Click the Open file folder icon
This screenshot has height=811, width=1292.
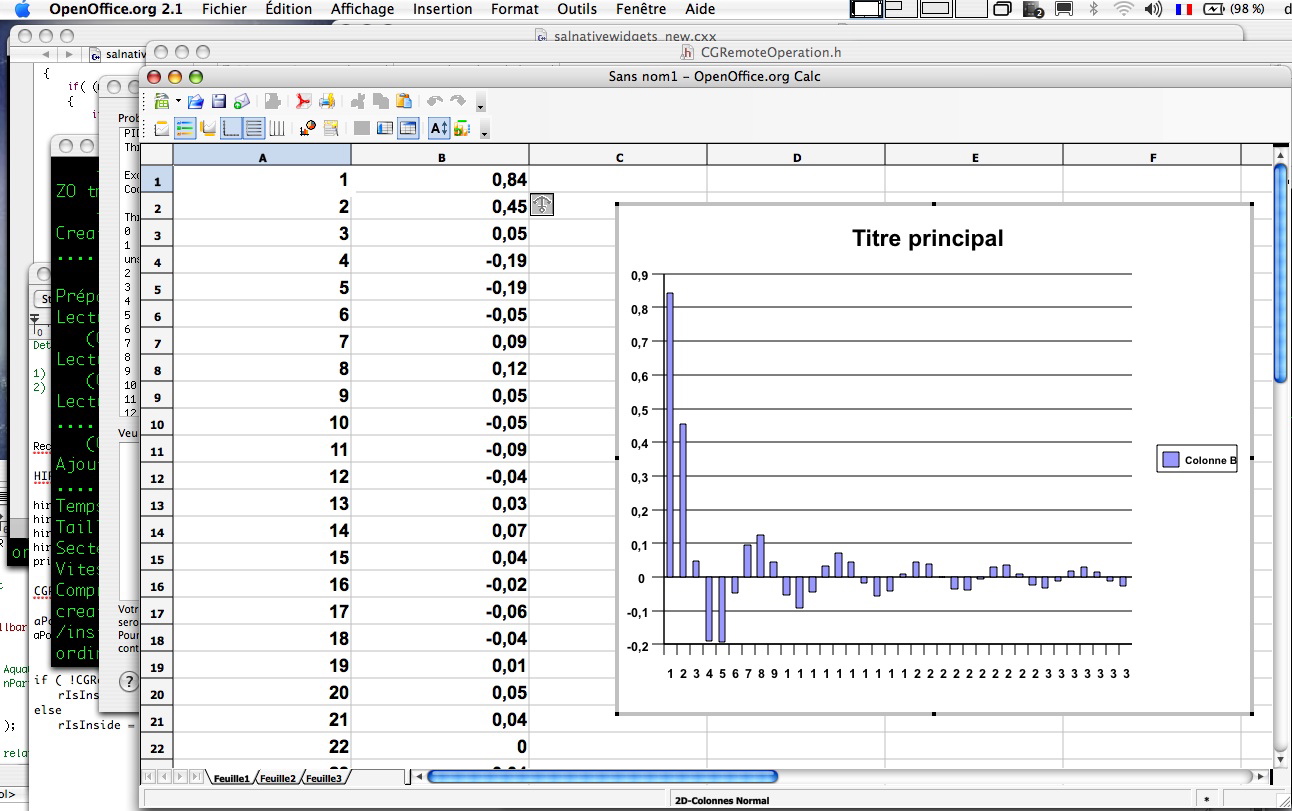pos(196,101)
